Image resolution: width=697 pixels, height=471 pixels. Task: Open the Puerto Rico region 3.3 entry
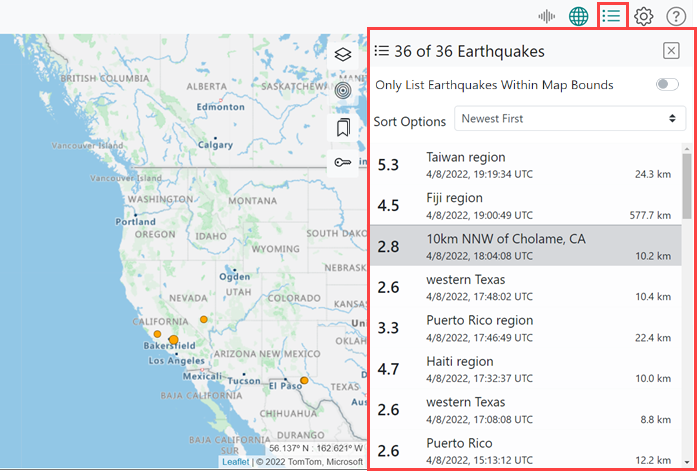click(525, 328)
